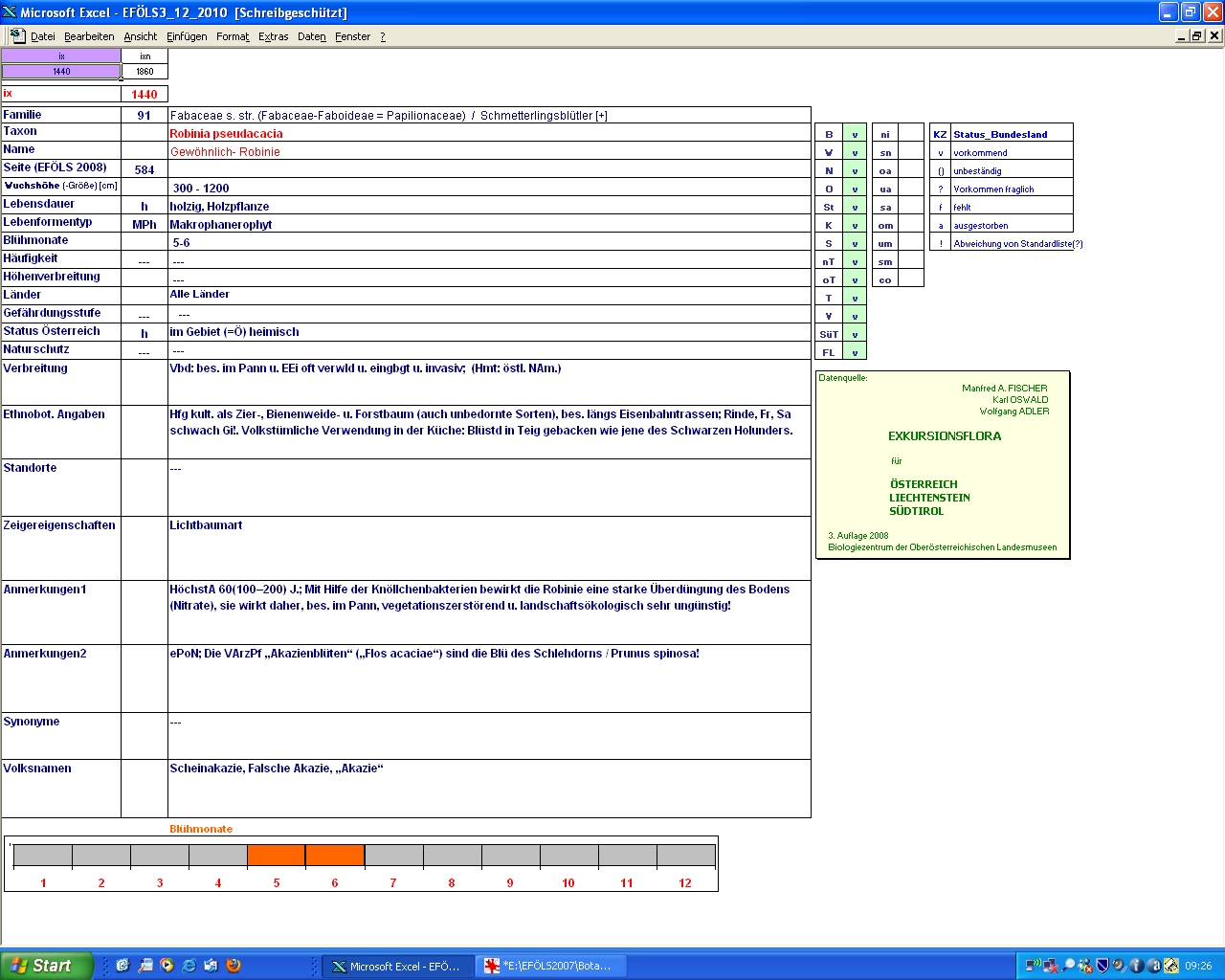The image size is (1225, 980).
Task: Click the green 'v' cell next to FL
Action: (x=855, y=352)
